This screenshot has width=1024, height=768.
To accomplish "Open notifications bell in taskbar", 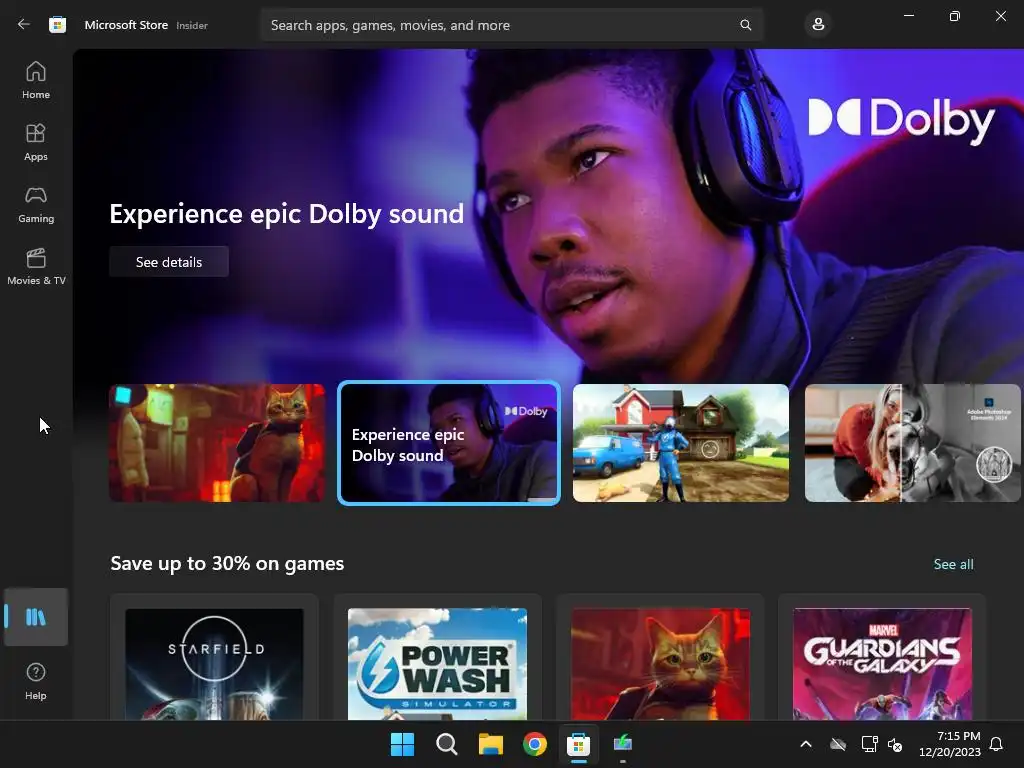I will [997, 744].
